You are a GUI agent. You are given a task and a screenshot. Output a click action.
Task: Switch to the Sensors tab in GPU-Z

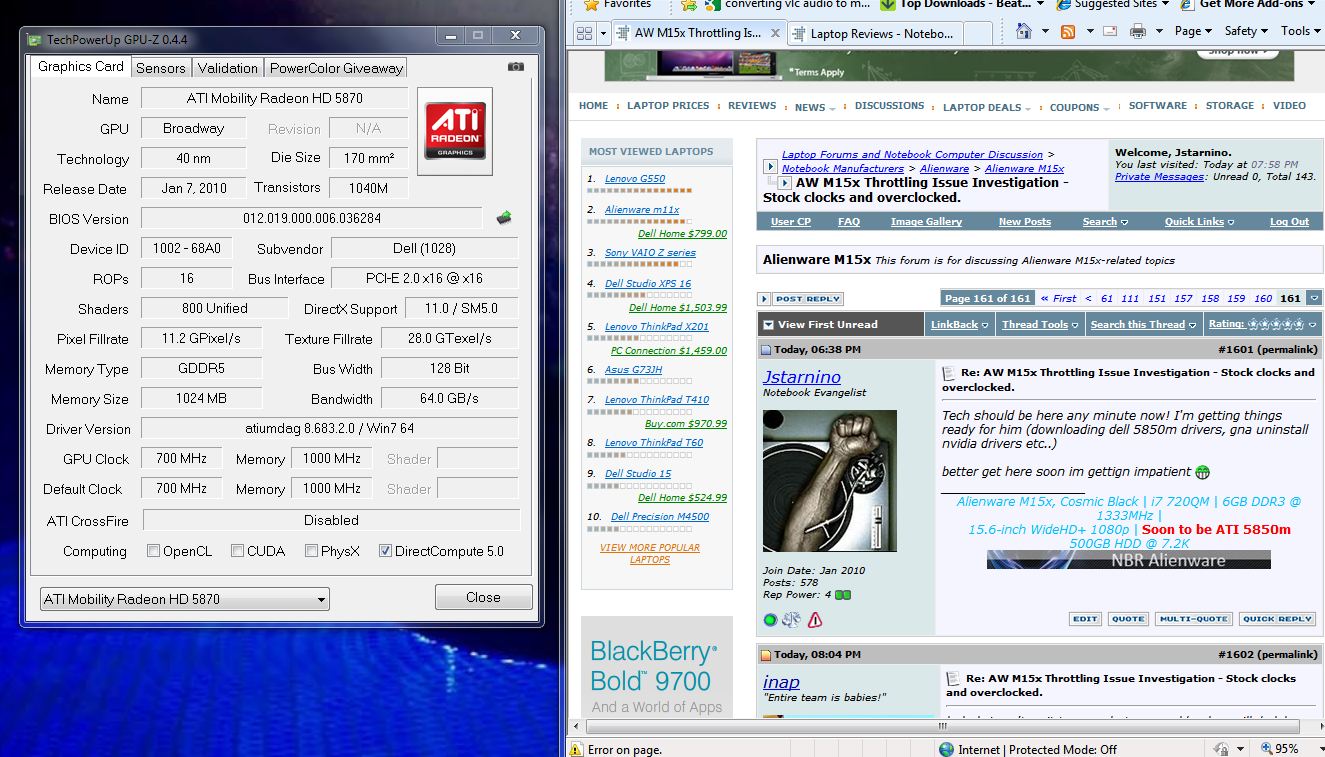click(x=160, y=68)
